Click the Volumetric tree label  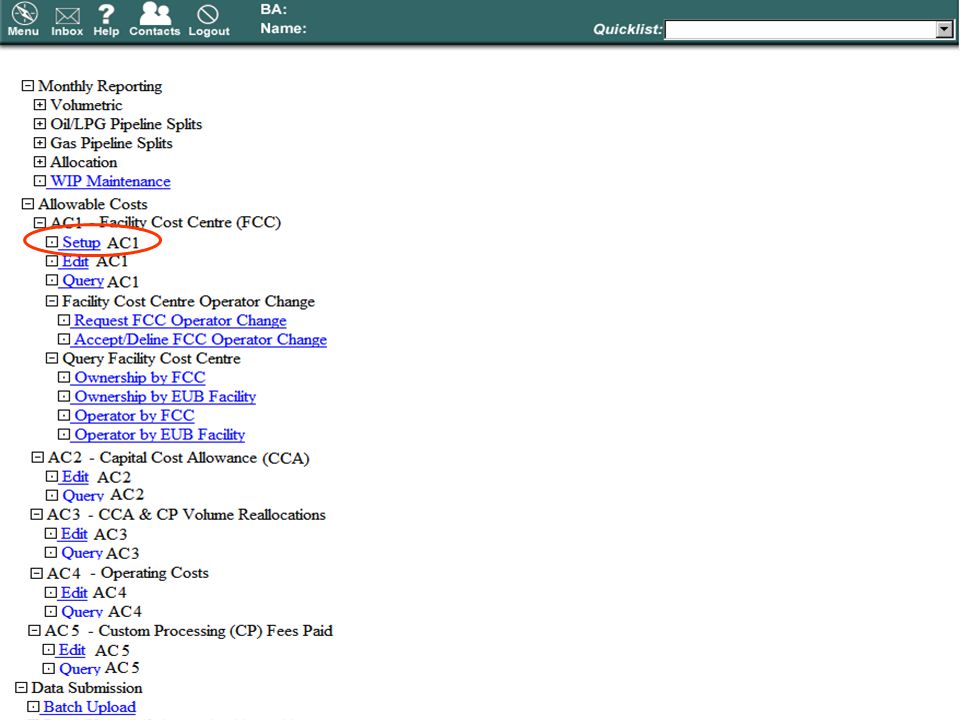click(86, 105)
